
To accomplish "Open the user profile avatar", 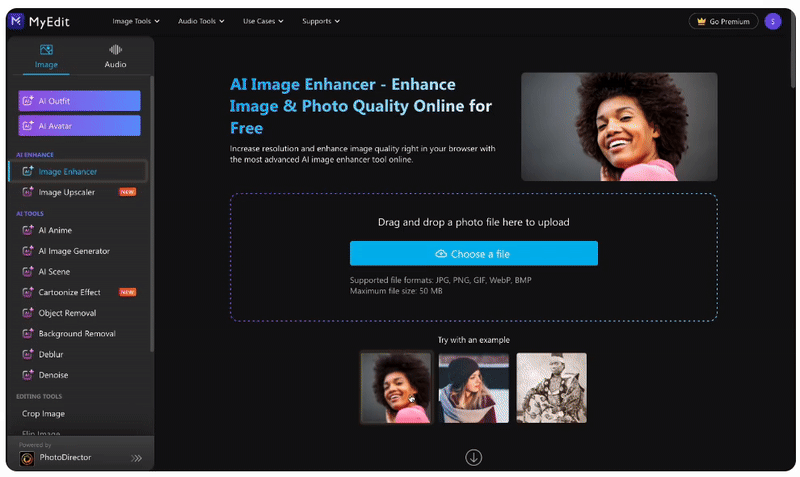I will 772,21.
